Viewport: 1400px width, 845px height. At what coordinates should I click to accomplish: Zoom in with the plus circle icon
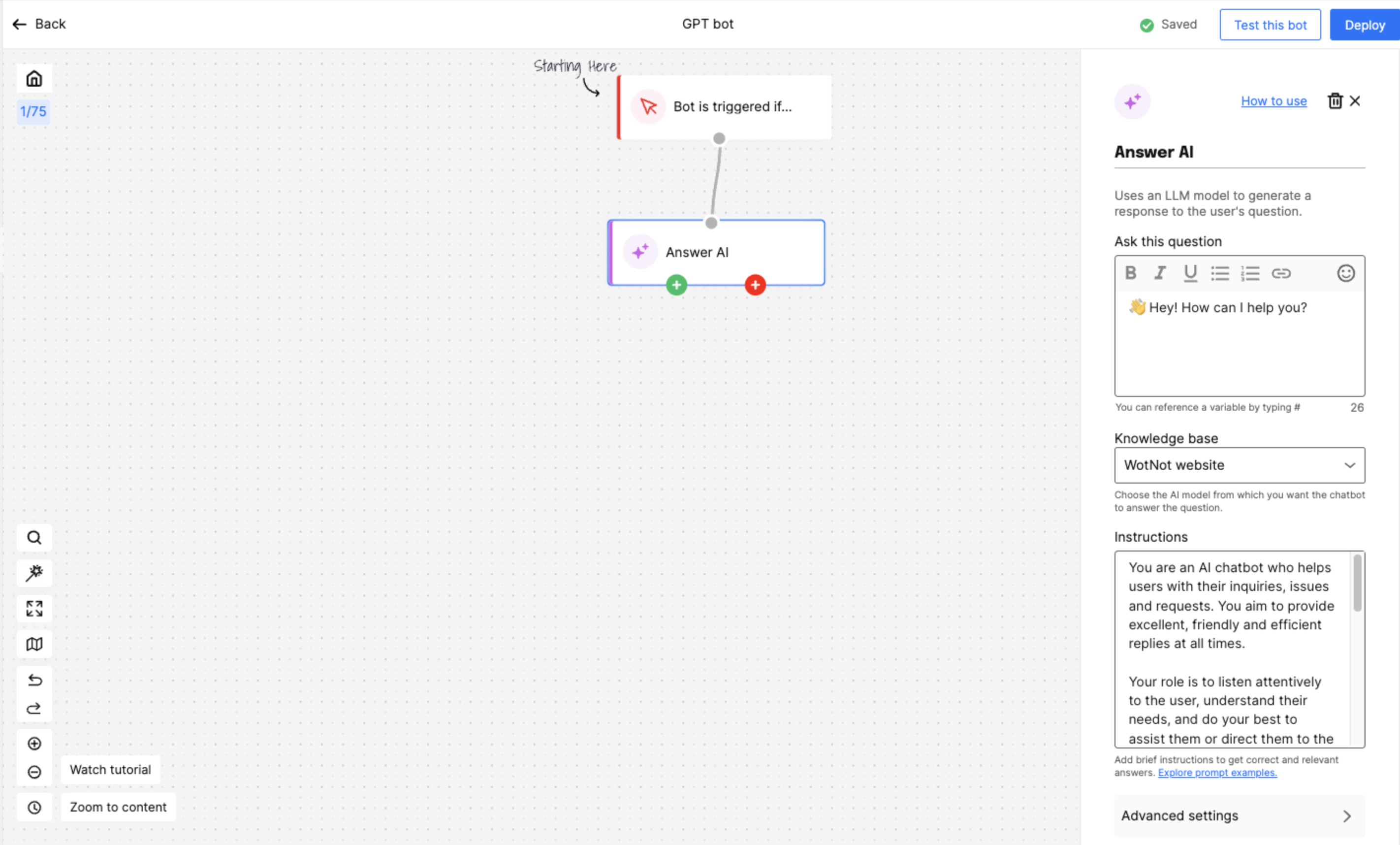tap(34, 743)
